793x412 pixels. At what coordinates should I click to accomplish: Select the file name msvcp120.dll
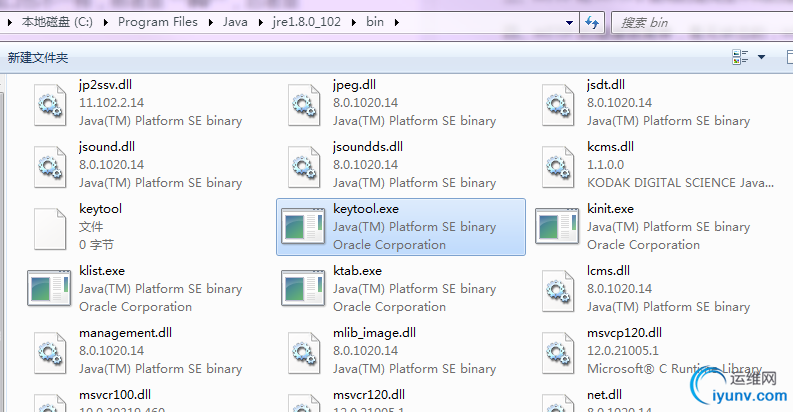coord(625,333)
